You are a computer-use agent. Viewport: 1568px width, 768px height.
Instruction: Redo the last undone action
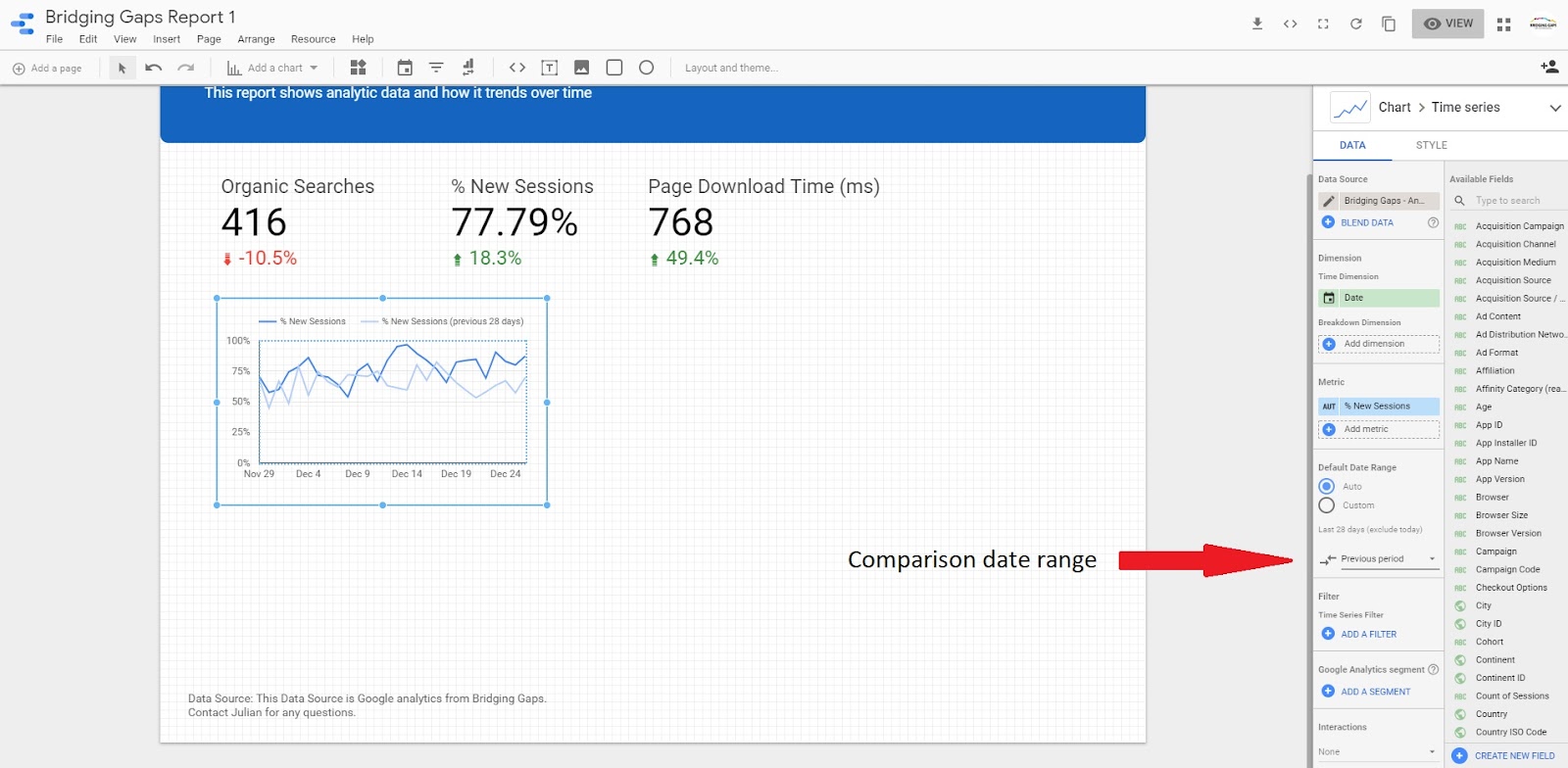[186, 68]
